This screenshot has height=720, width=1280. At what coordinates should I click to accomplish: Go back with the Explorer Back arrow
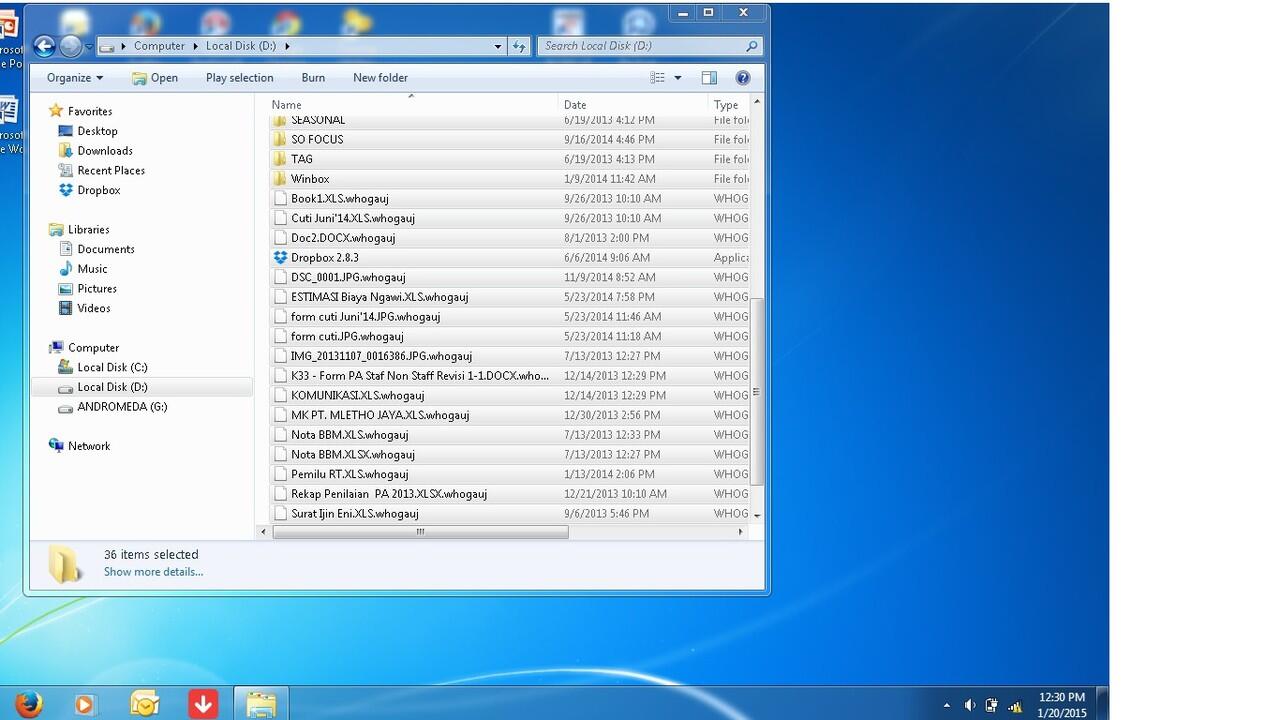(x=44, y=46)
